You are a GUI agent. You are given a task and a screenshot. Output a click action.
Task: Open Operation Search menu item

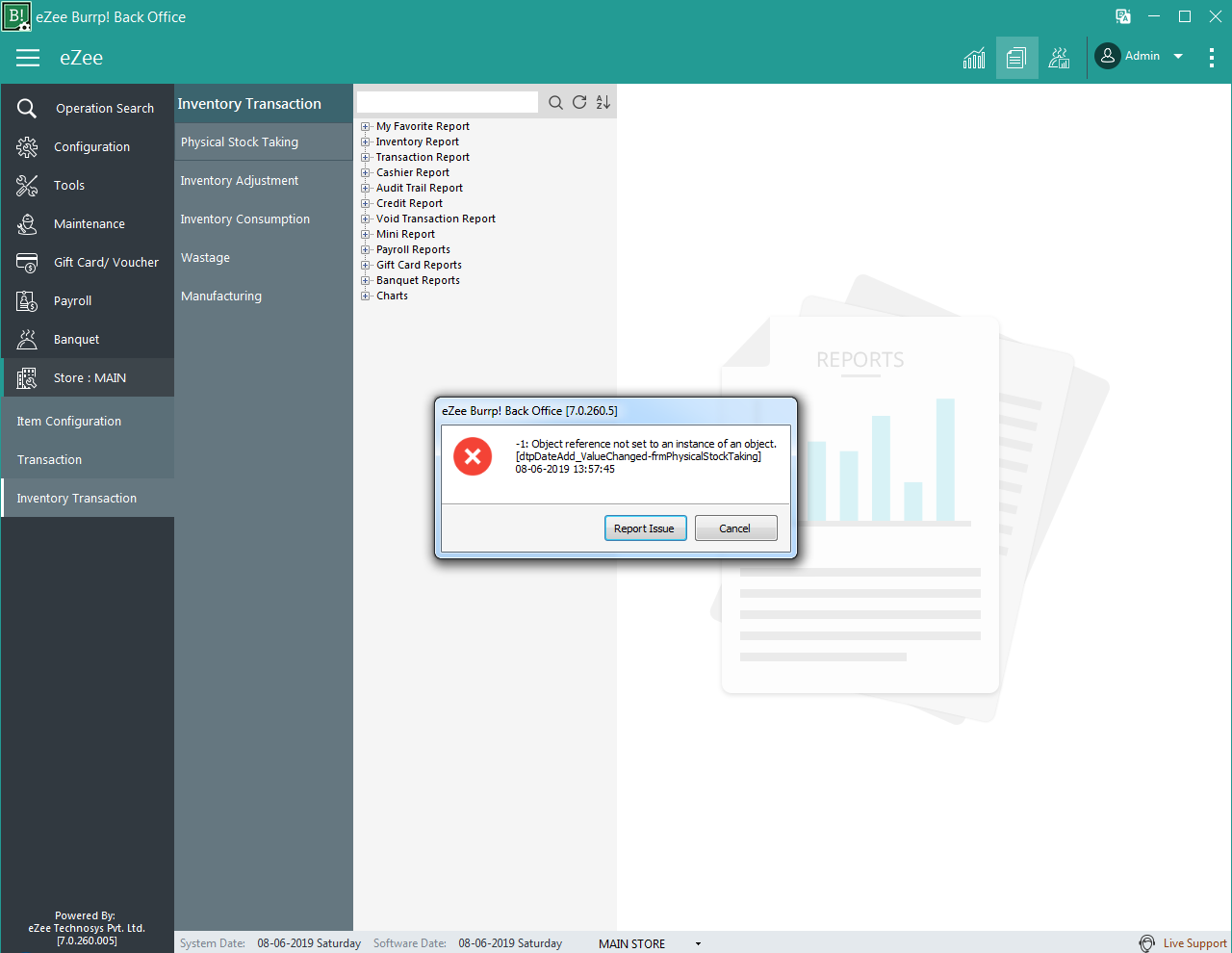tap(88, 108)
